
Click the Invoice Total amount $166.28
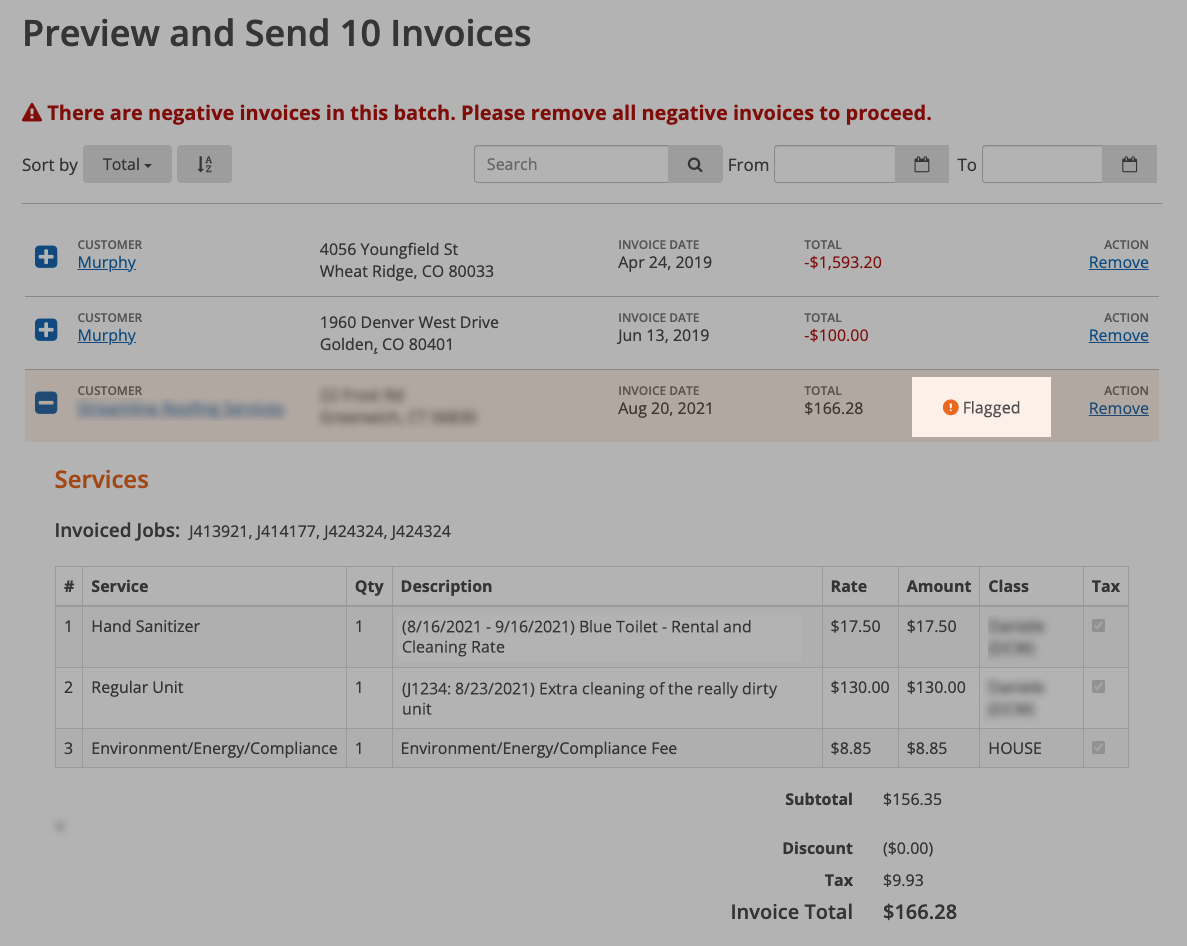(919, 911)
